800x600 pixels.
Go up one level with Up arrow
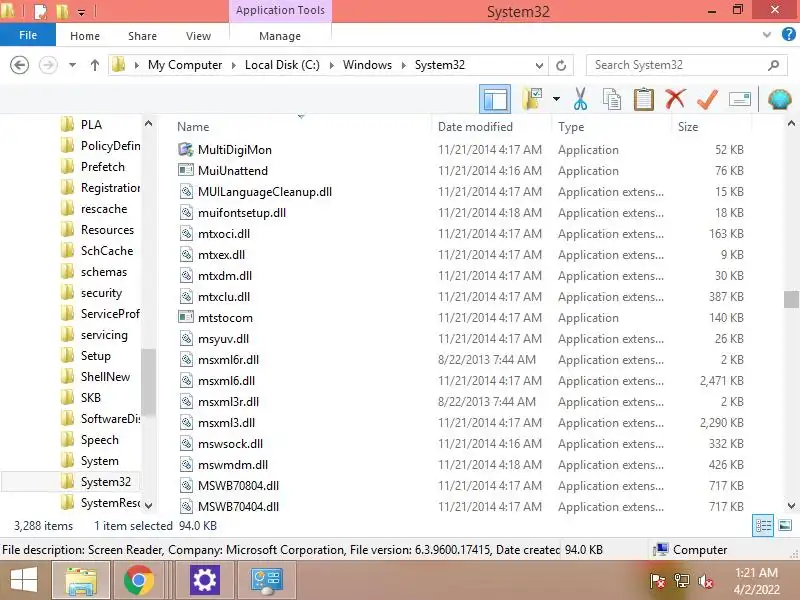tap(94, 65)
